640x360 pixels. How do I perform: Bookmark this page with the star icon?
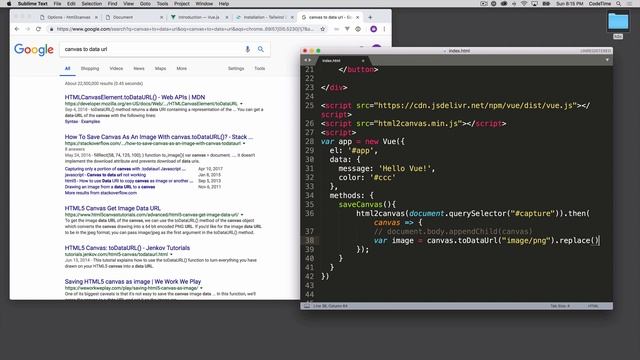point(322,29)
